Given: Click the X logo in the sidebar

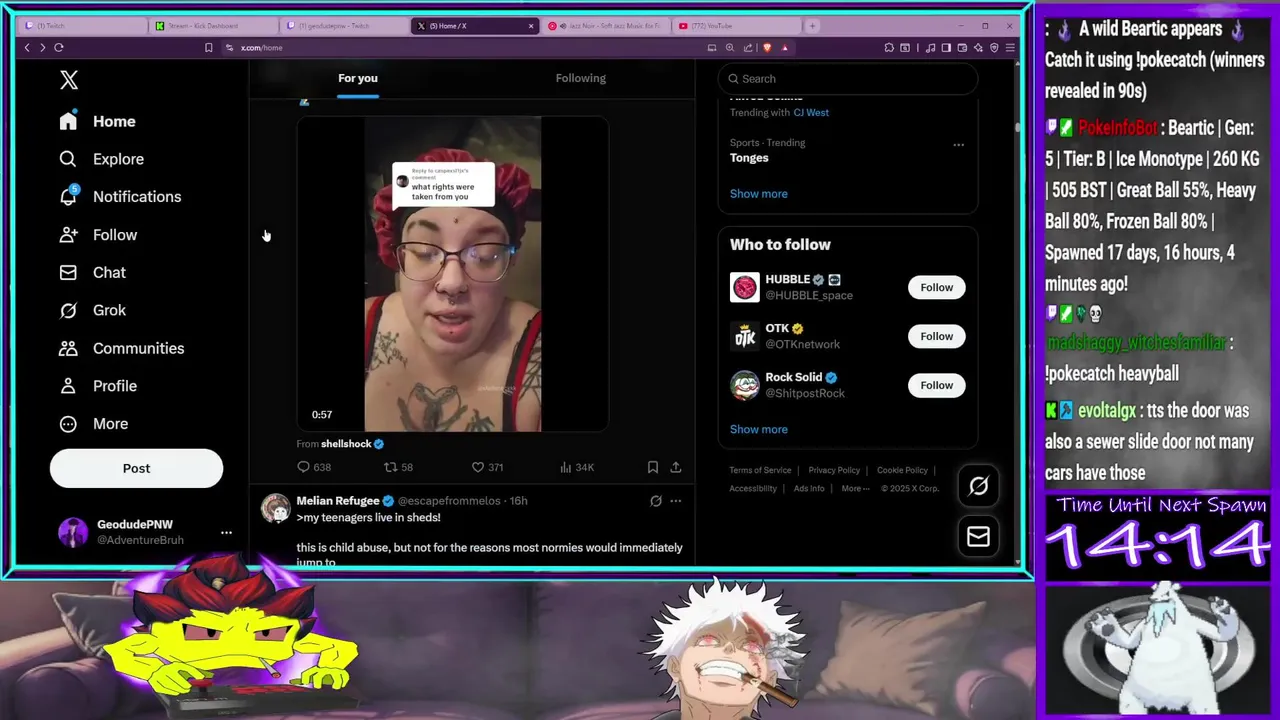Looking at the screenshot, I should tap(69, 80).
